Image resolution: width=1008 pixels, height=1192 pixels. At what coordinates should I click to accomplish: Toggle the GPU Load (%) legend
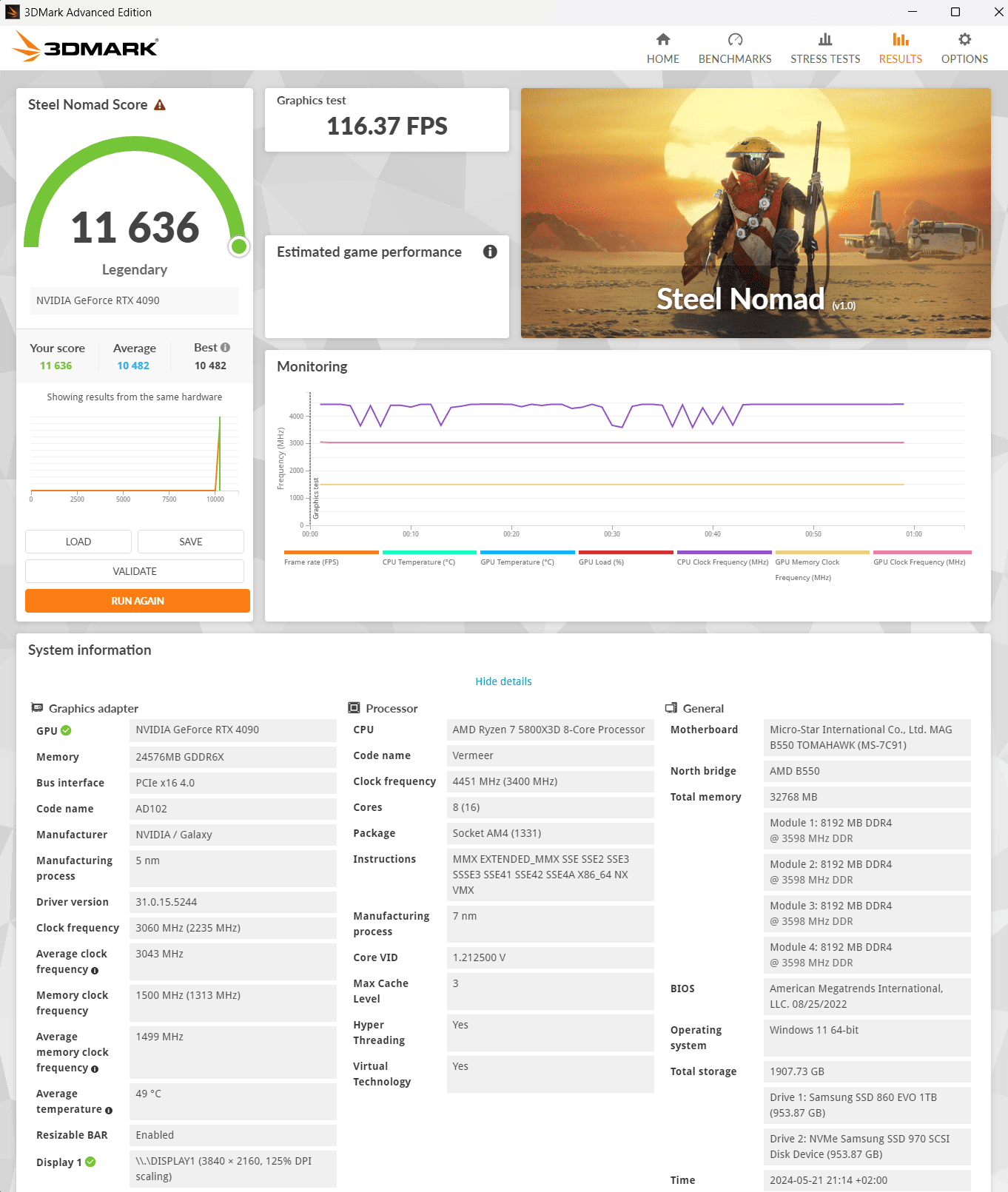tap(626, 559)
